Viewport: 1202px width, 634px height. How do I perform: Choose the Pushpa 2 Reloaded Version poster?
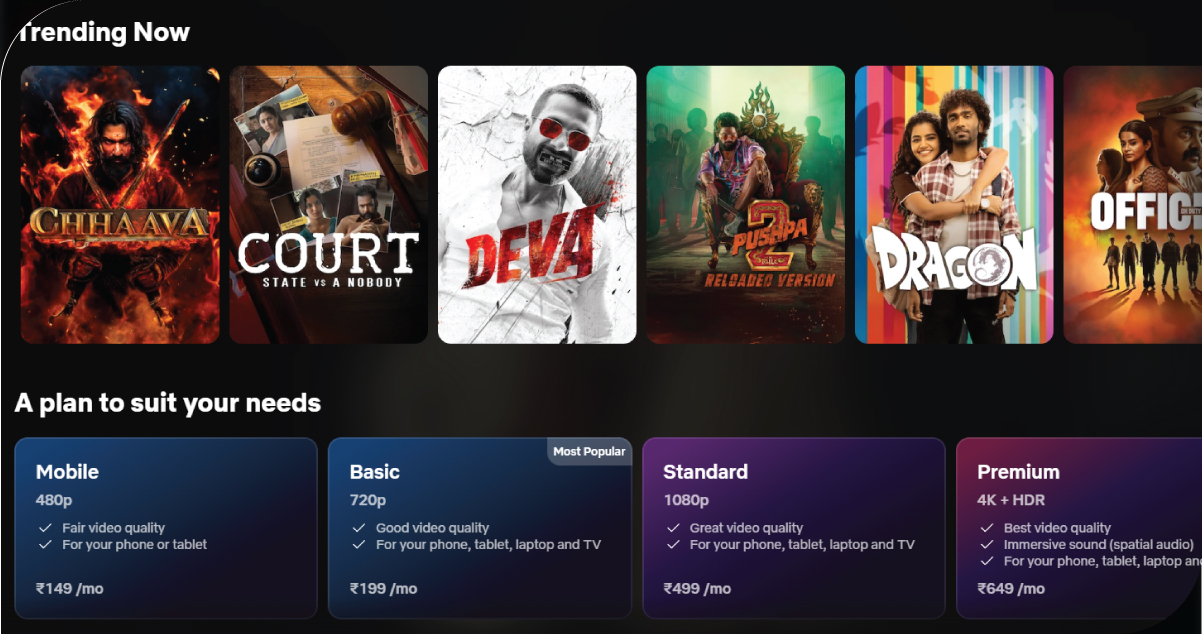pyautogui.click(x=746, y=205)
